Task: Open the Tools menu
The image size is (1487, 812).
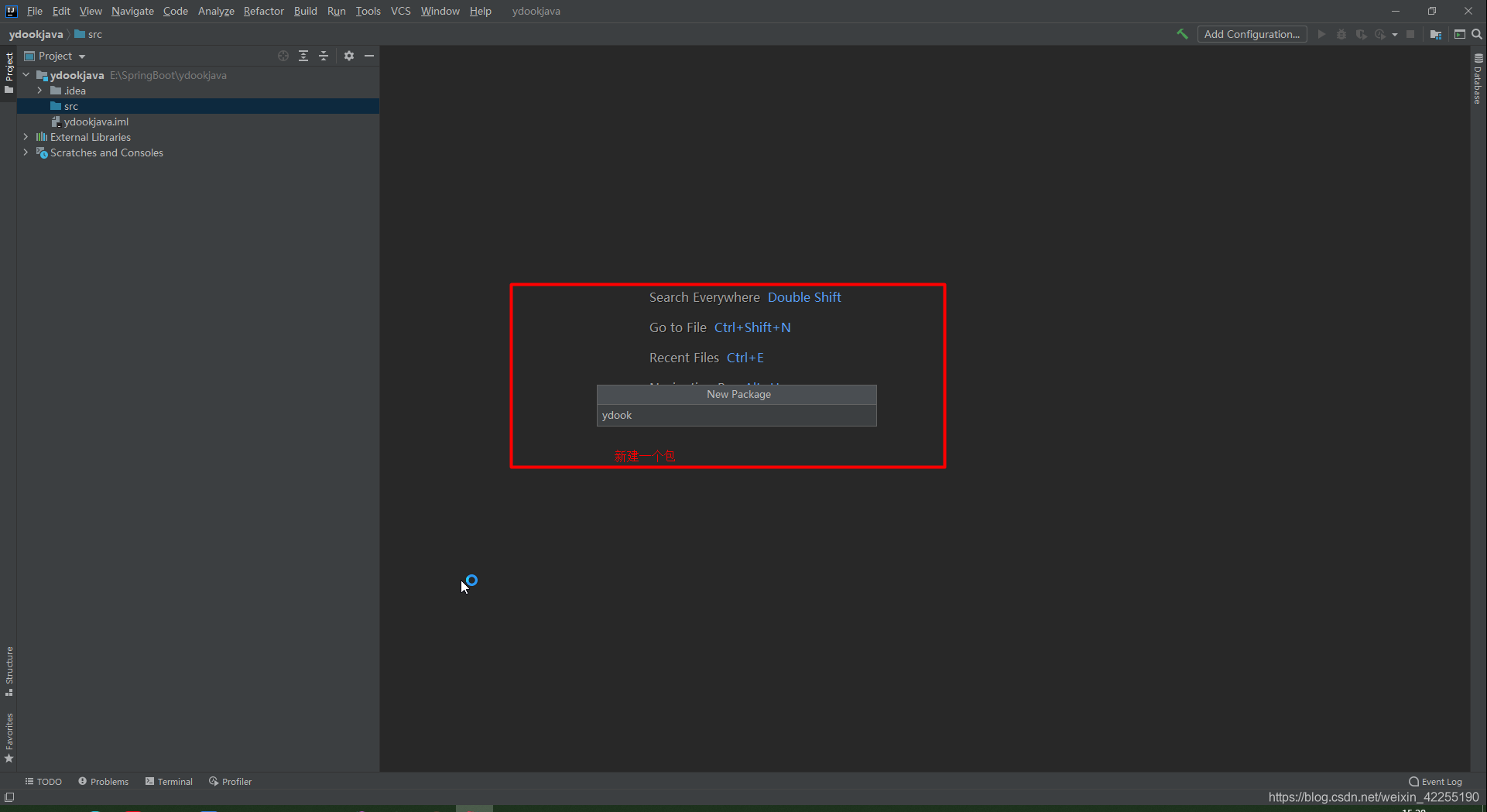Action: (x=368, y=11)
